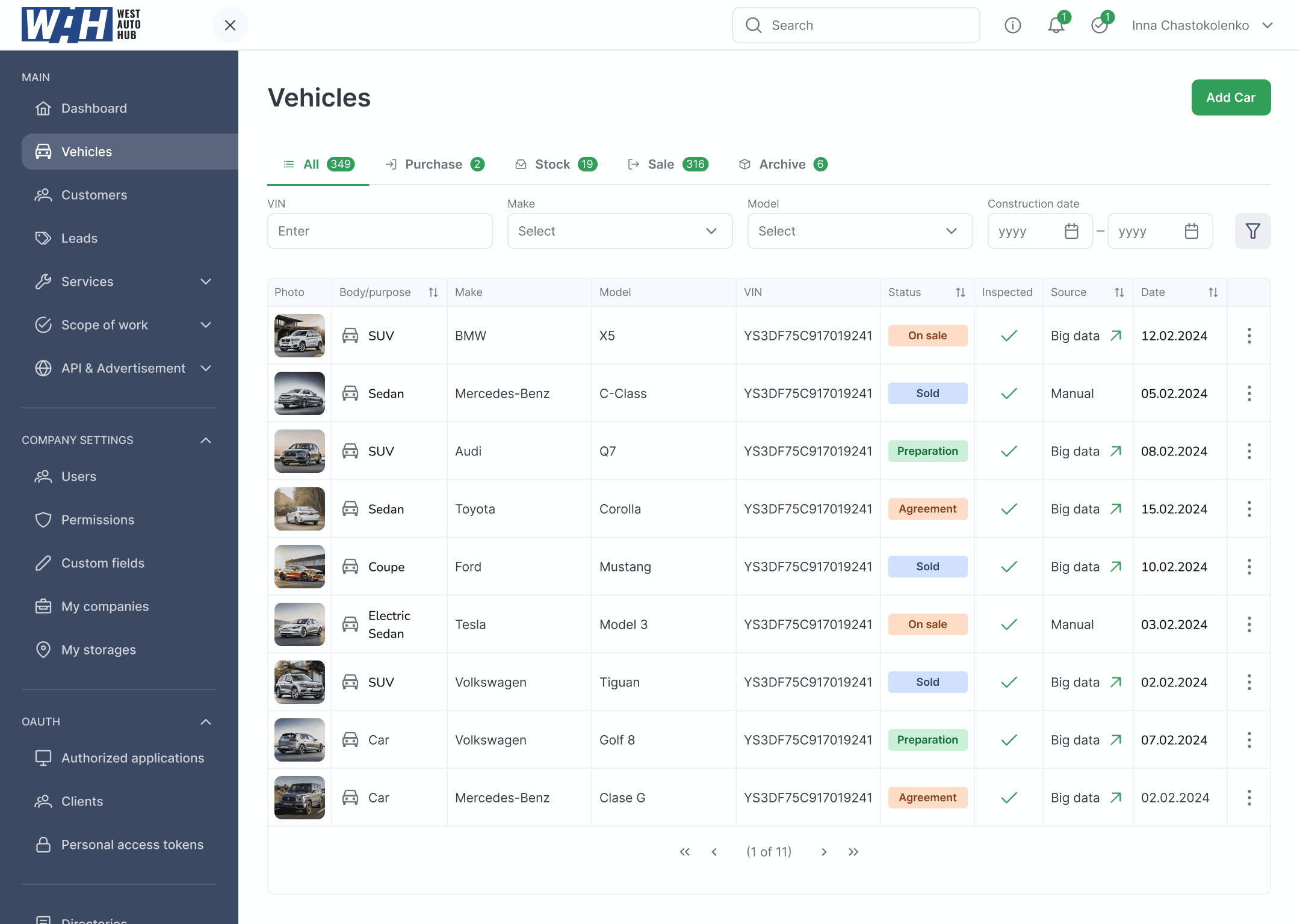Click the filter funnel icon
This screenshot has width=1300, height=924.
(x=1252, y=231)
